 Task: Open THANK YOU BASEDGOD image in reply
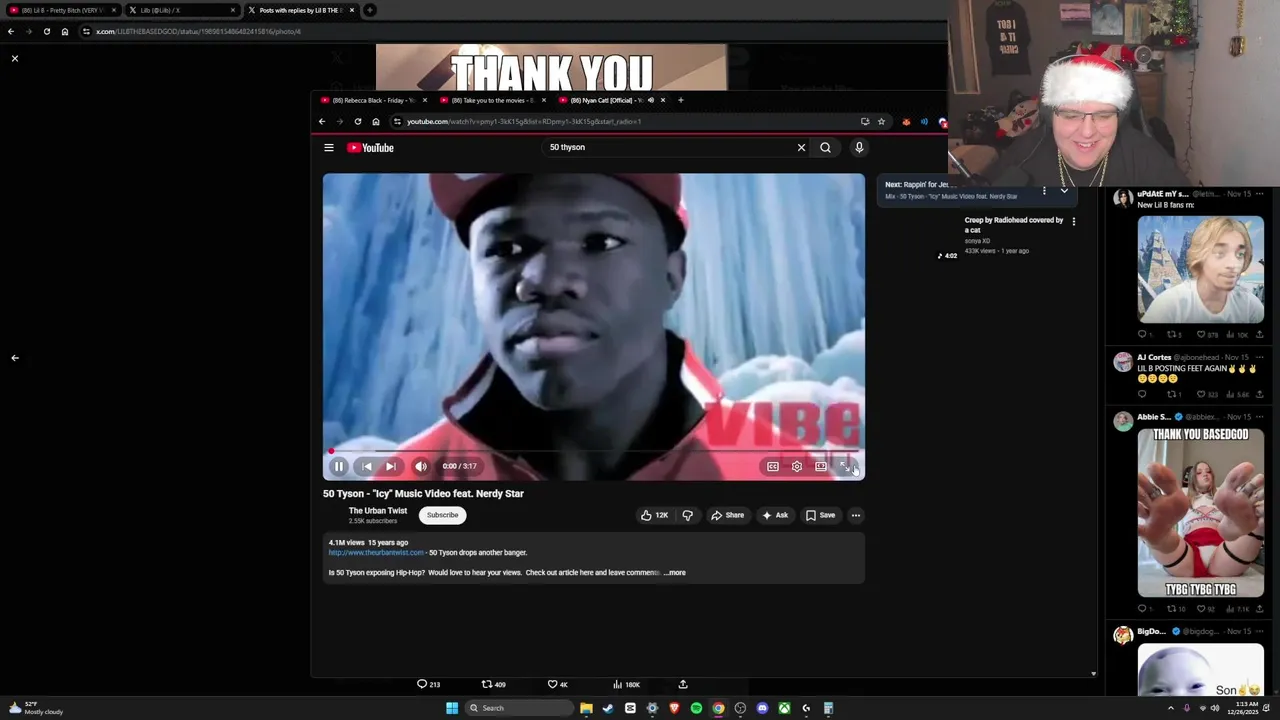point(1201,512)
